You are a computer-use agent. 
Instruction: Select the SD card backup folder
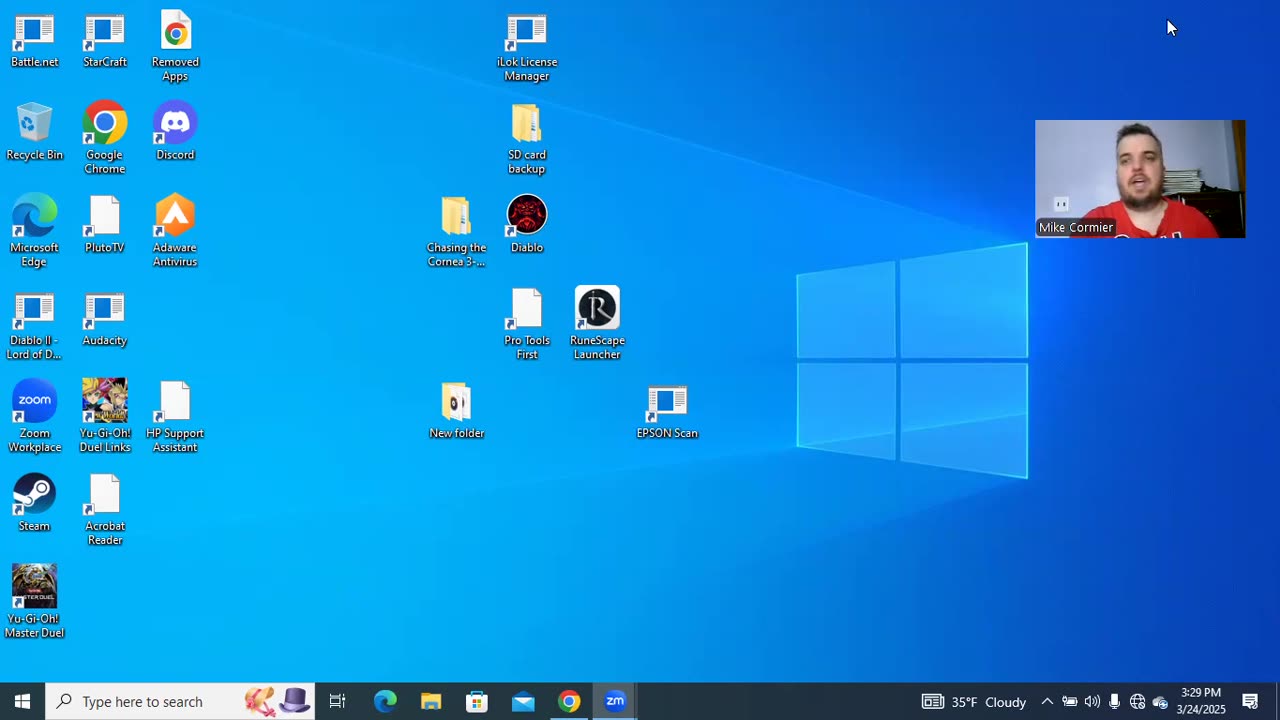(527, 140)
